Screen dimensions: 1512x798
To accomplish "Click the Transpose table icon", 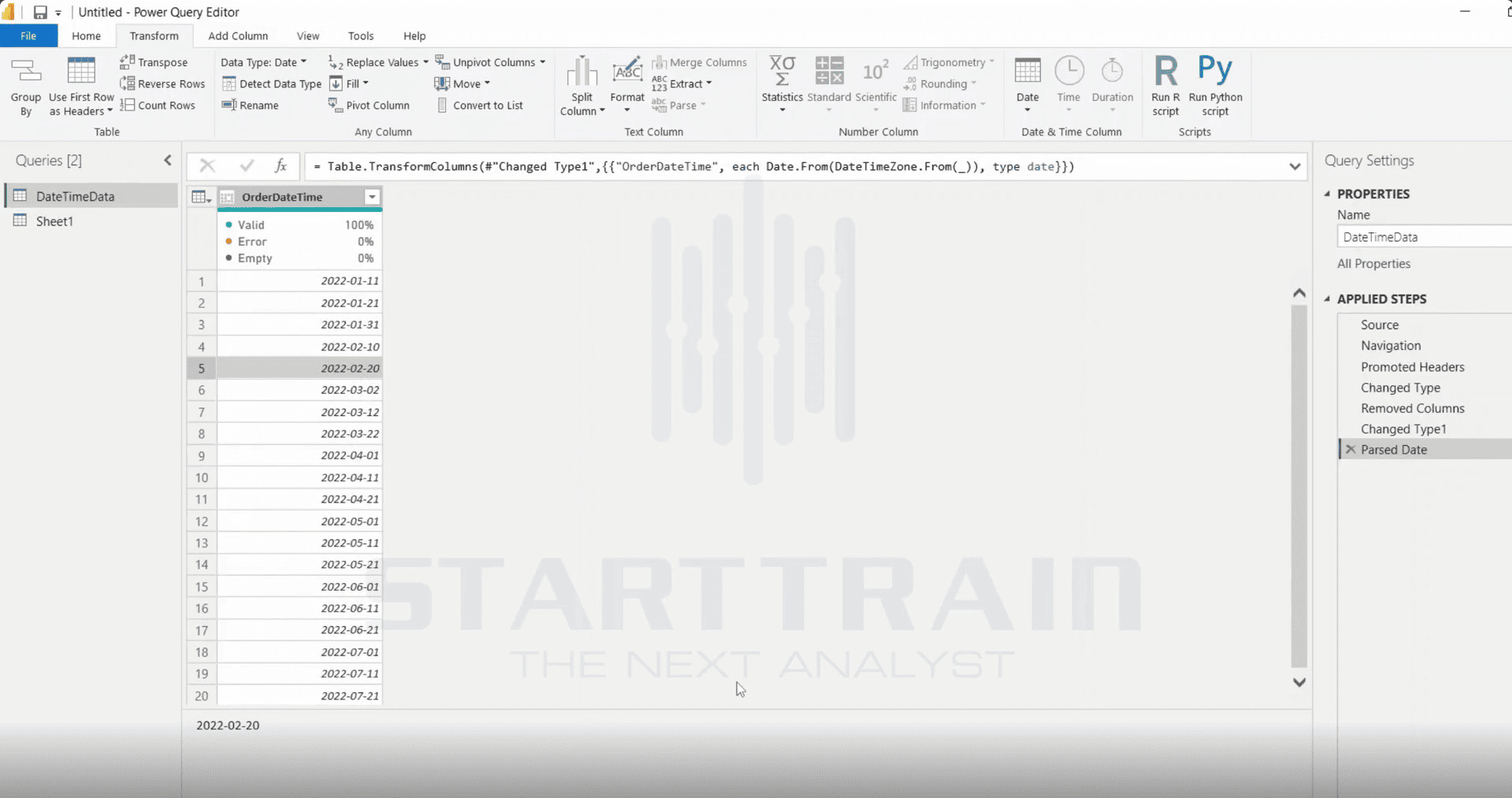I will [127, 62].
